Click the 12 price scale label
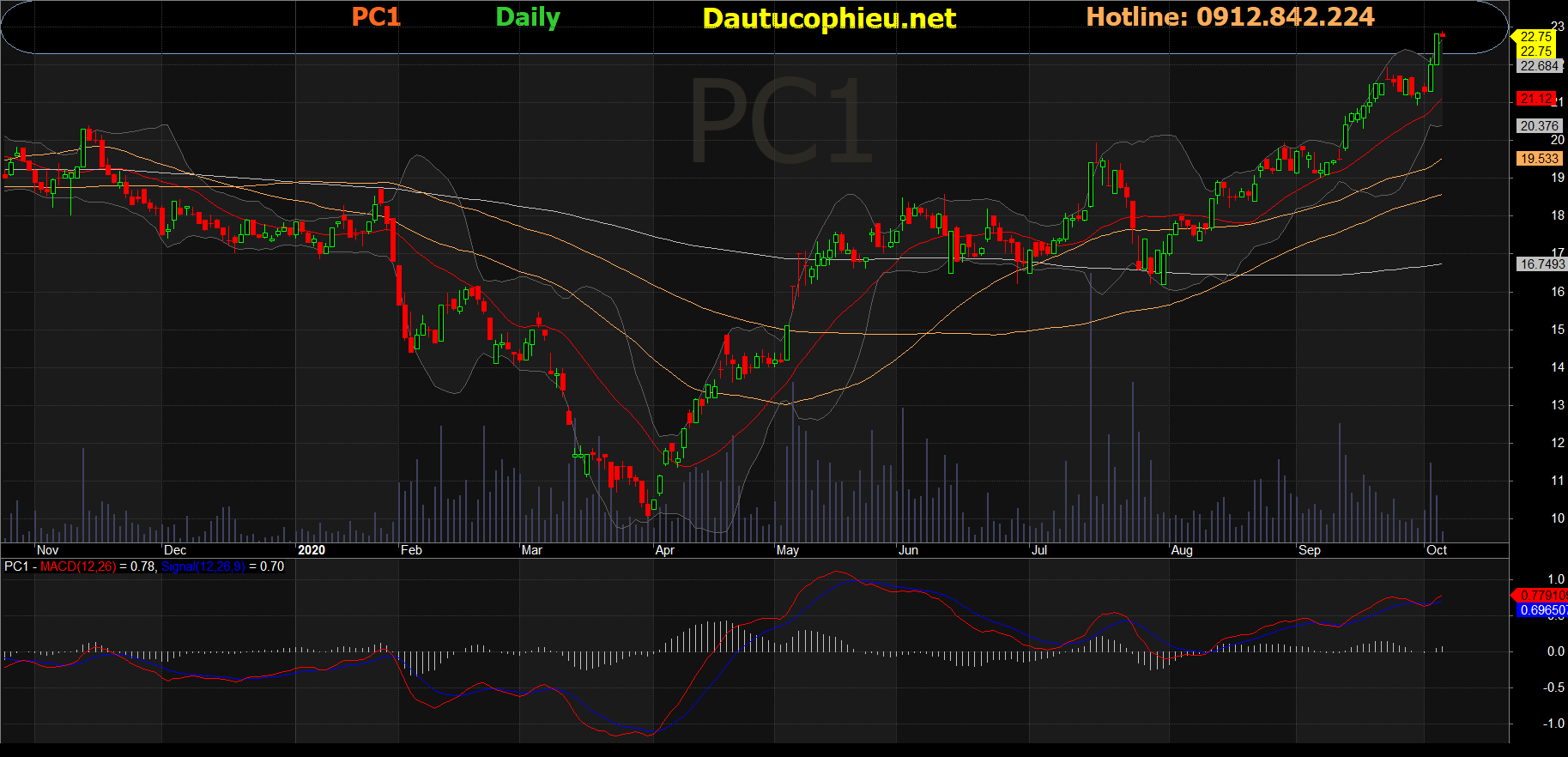 pos(1558,443)
